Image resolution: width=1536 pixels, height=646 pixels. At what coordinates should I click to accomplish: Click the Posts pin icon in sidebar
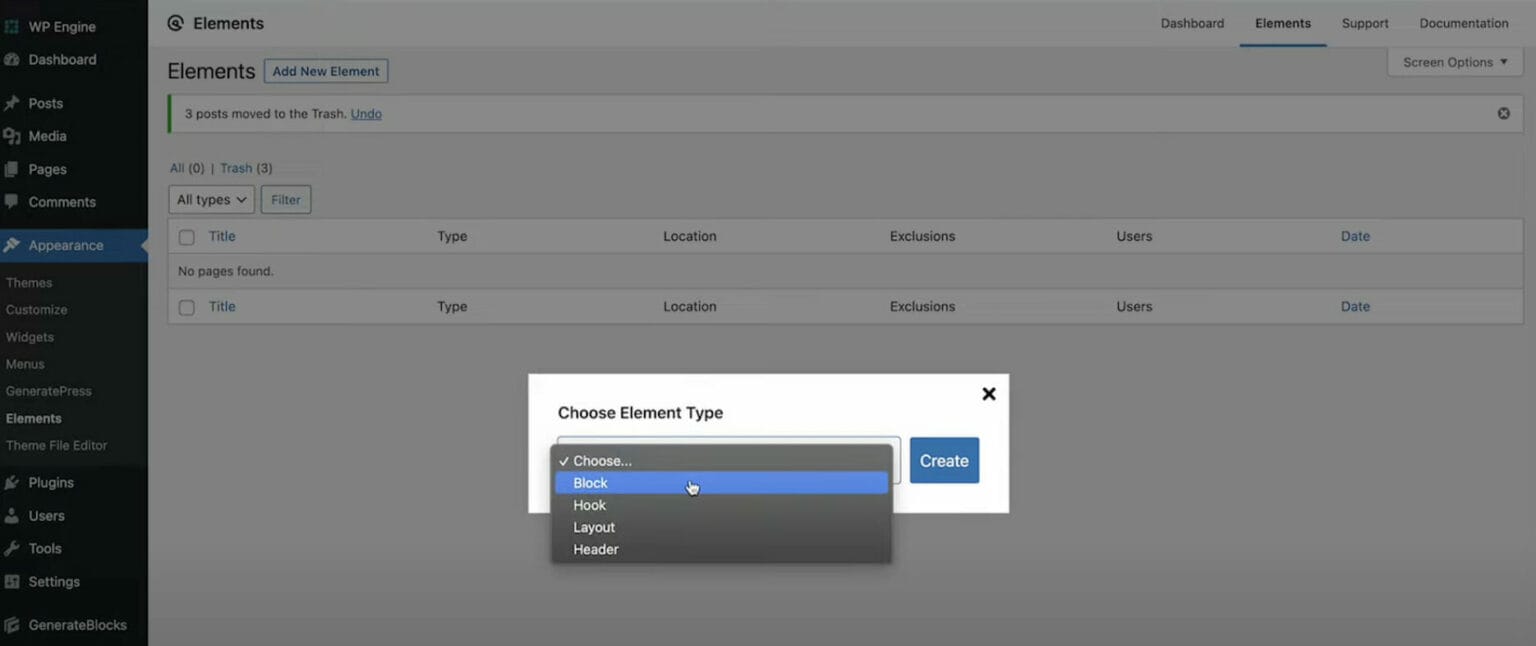pyautogui.click(x=12, y=103)
